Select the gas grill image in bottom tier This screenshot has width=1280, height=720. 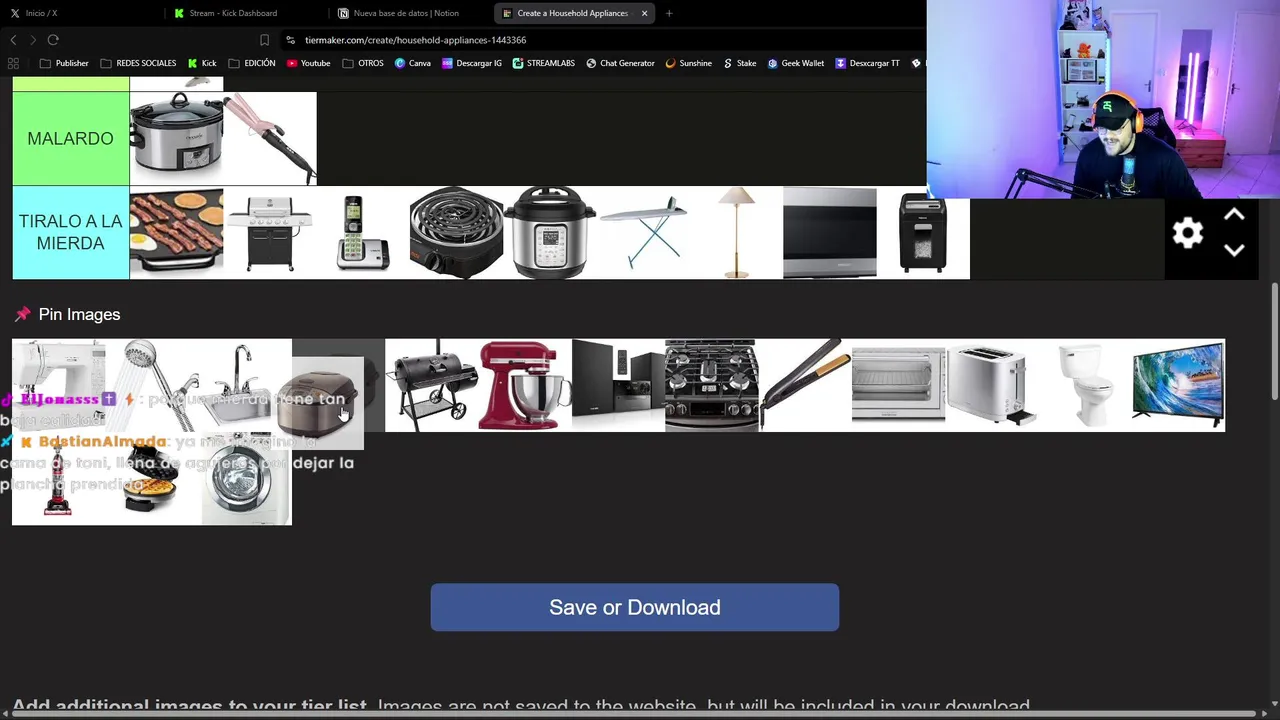coord(270,232)
